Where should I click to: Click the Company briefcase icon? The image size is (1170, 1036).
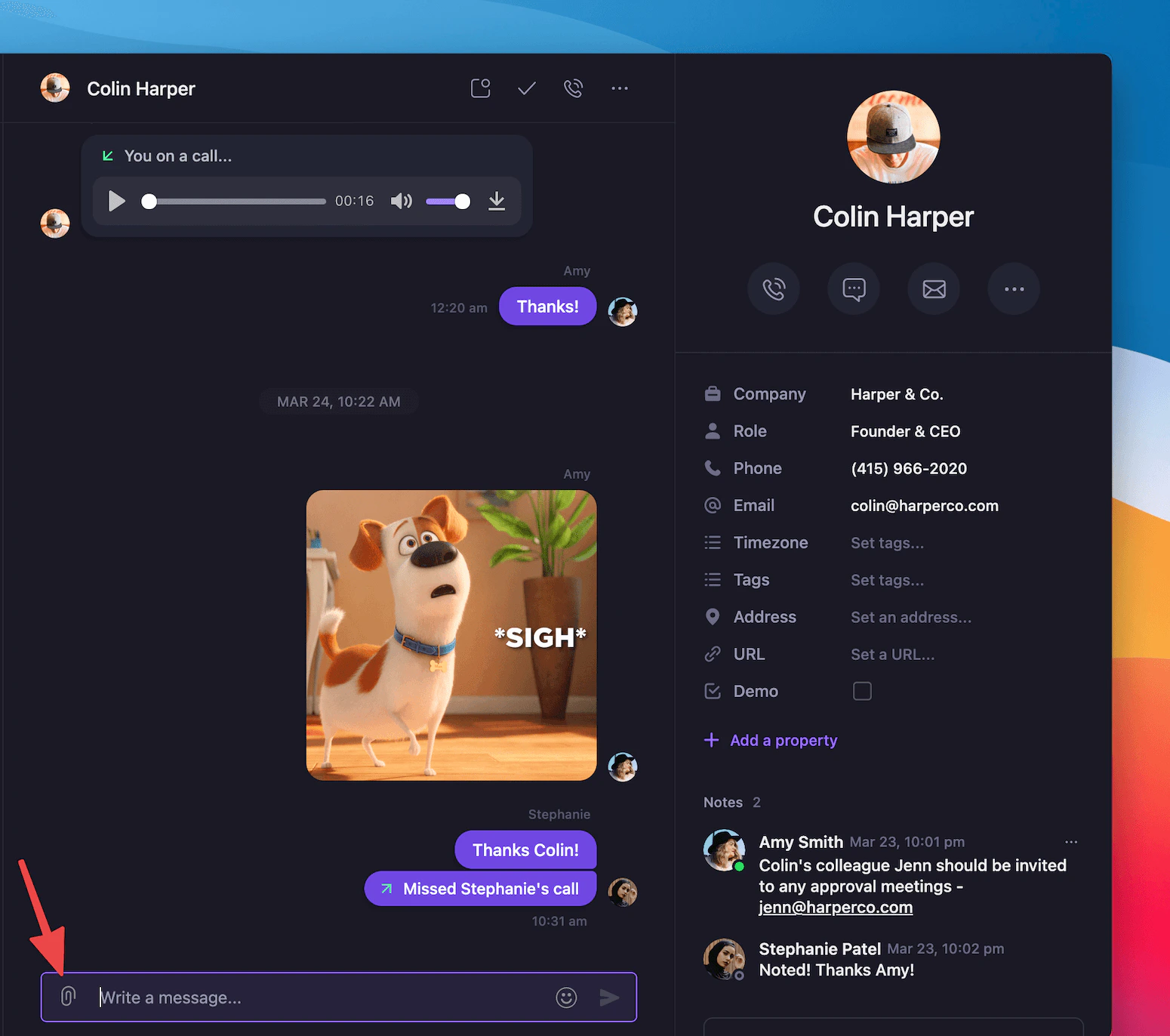point(713,394)
